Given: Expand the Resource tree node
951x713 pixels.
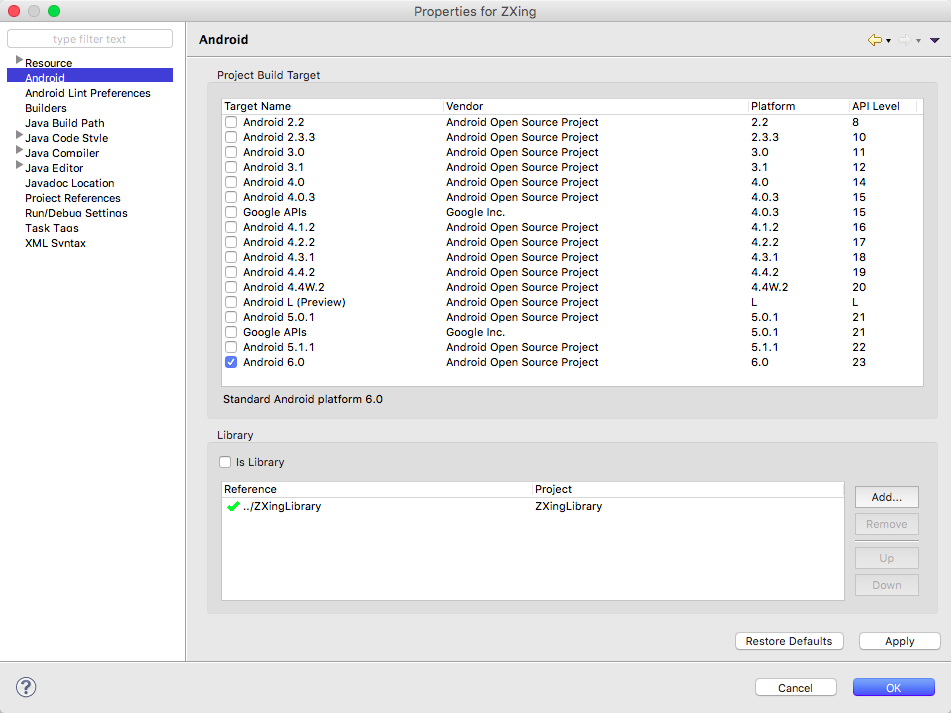Looking at the screenshot, I should point(19,60).
